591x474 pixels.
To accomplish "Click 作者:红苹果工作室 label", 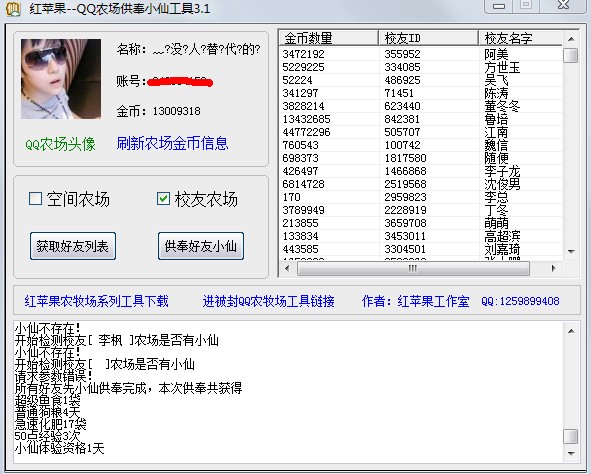I will click(x=416, y=301).
